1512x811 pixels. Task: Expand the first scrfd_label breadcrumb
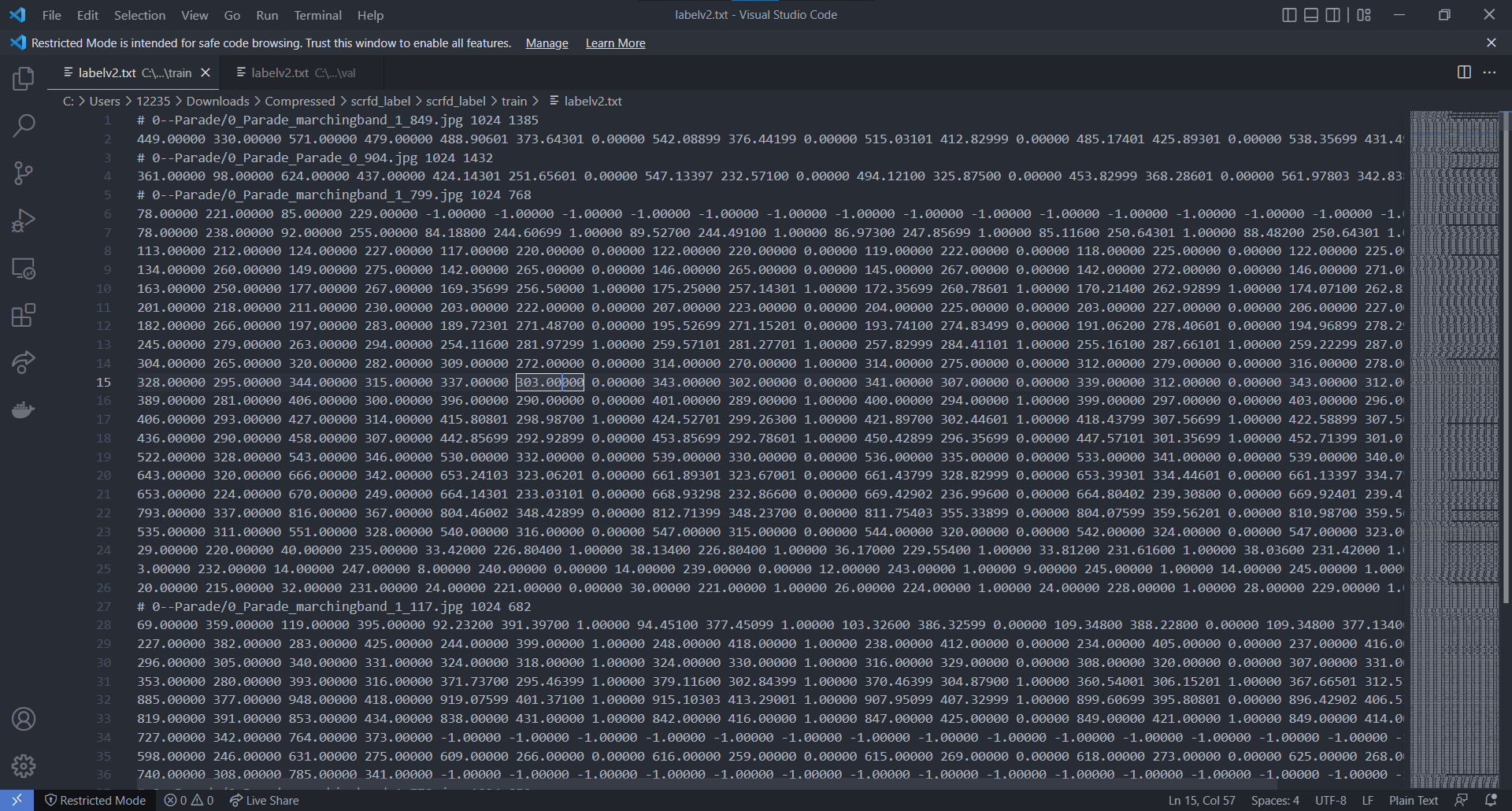(x=380, y=101)
